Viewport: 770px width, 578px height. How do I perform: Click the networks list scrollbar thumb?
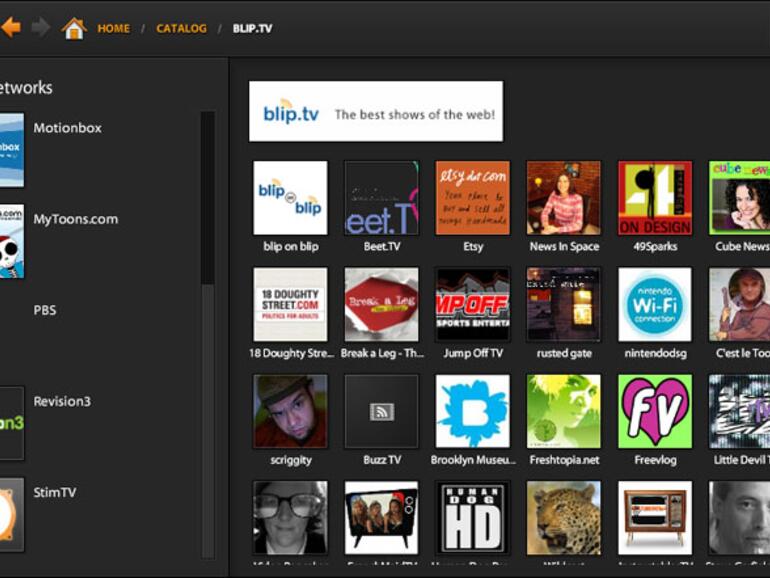coord(208,198)
